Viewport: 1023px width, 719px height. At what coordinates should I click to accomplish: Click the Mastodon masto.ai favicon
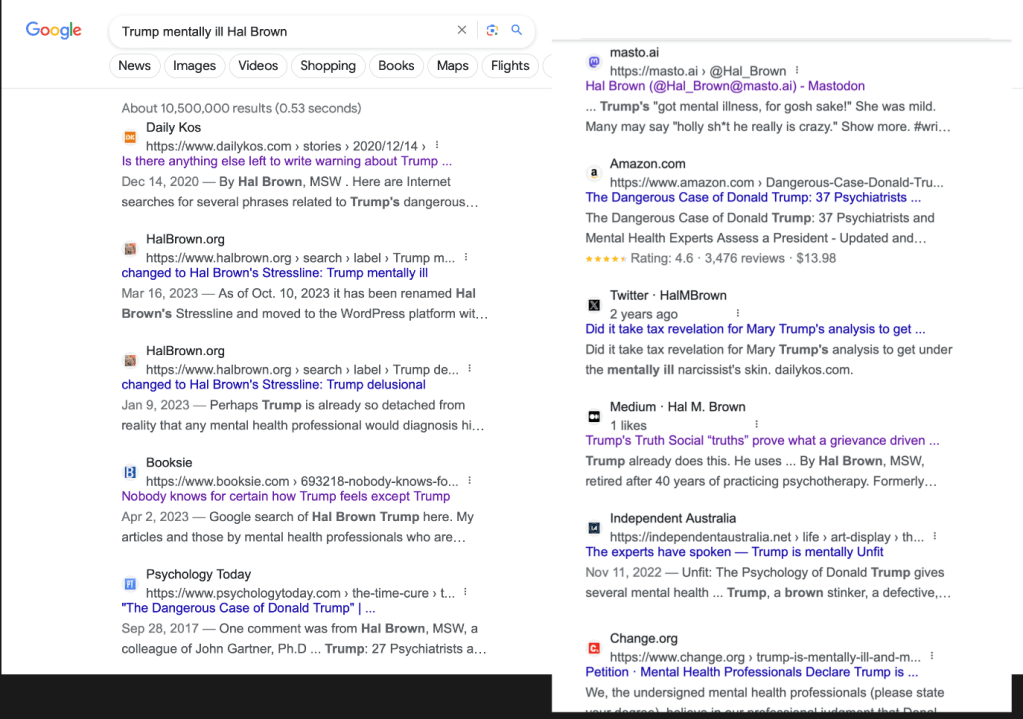click(594, 61)
